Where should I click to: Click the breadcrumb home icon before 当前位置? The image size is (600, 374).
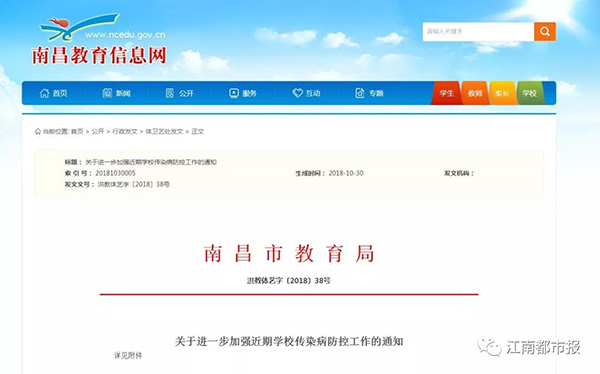(38, 131)
